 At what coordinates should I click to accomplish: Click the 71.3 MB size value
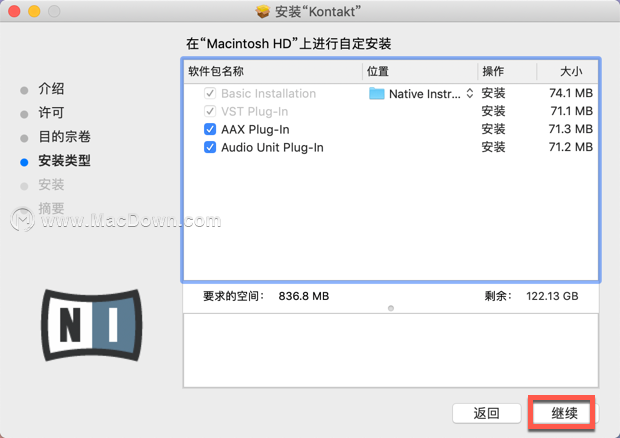coord(571,129)
